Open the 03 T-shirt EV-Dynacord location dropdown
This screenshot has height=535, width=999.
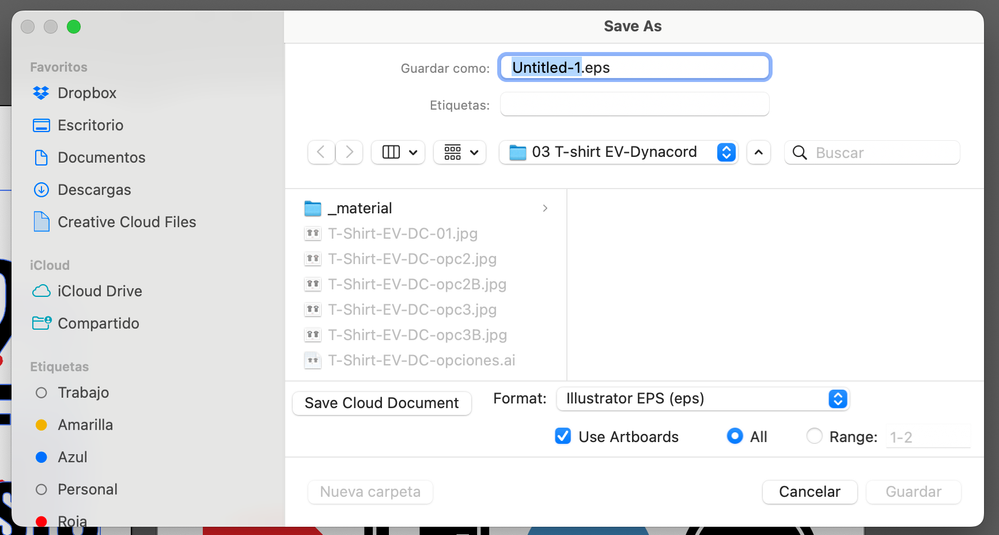618,152
